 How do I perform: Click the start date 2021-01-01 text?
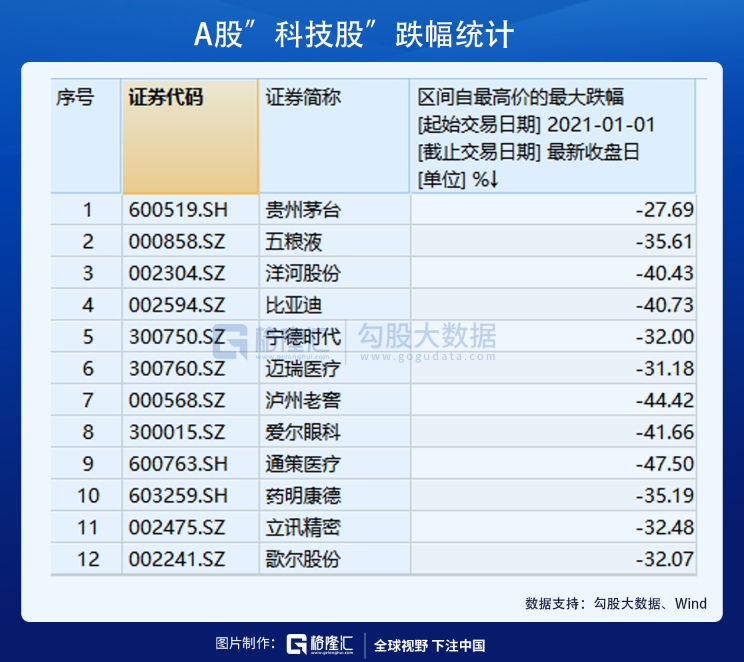coord(601,125)
